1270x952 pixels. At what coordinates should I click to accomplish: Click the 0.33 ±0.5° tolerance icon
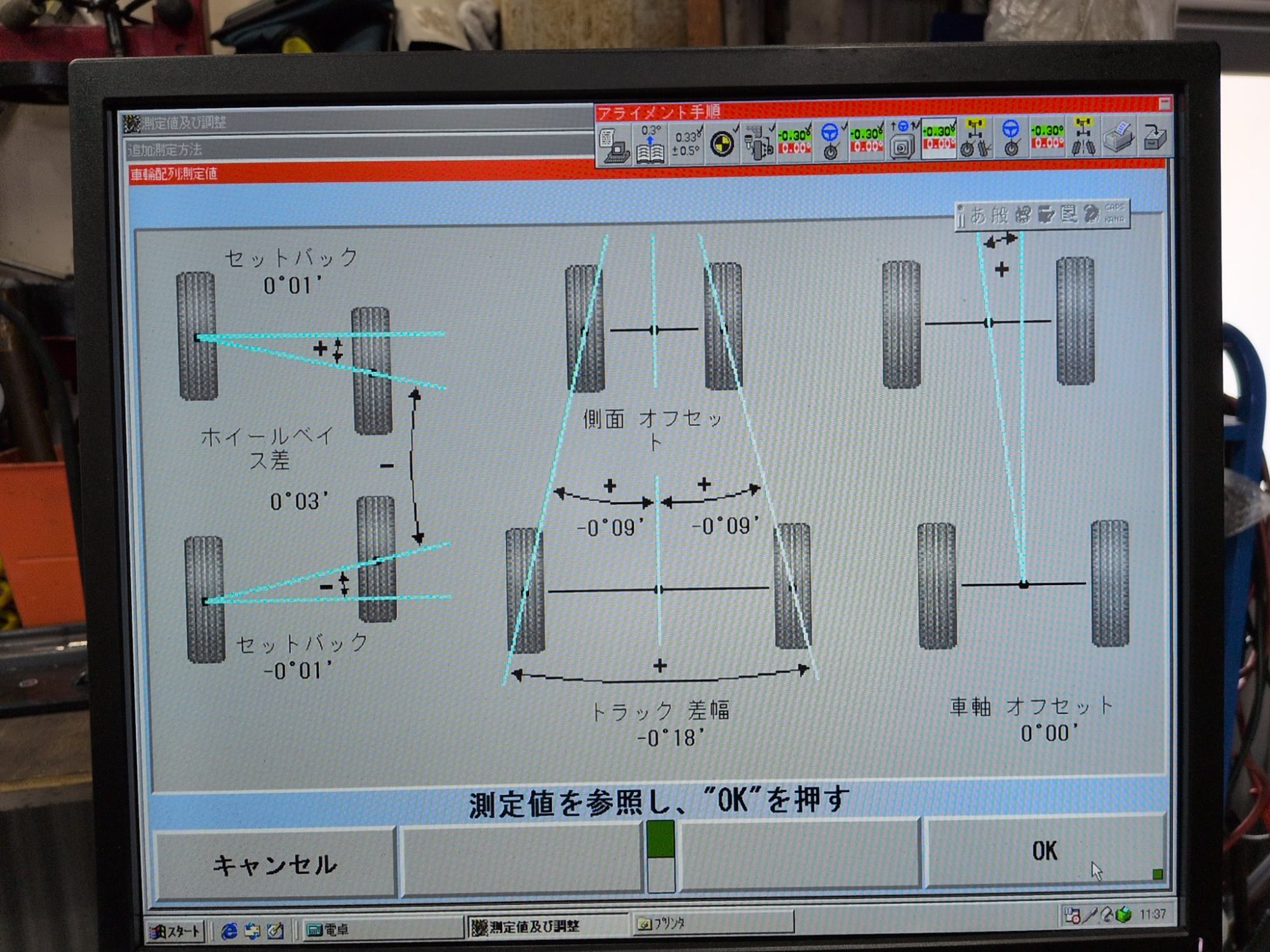pos(686,145)
